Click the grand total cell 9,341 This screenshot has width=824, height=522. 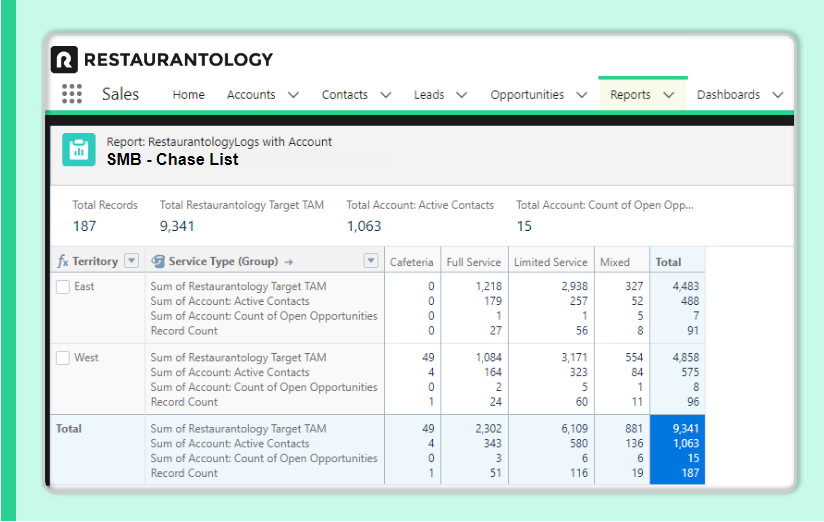coord(686,428)
